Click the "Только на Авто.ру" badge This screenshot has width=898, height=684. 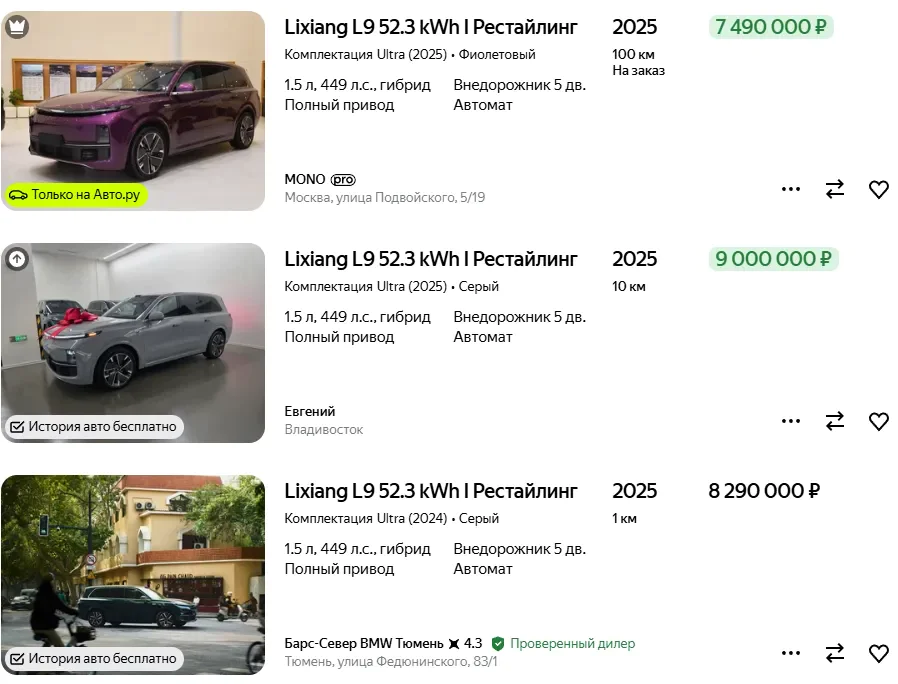(75, 195)
